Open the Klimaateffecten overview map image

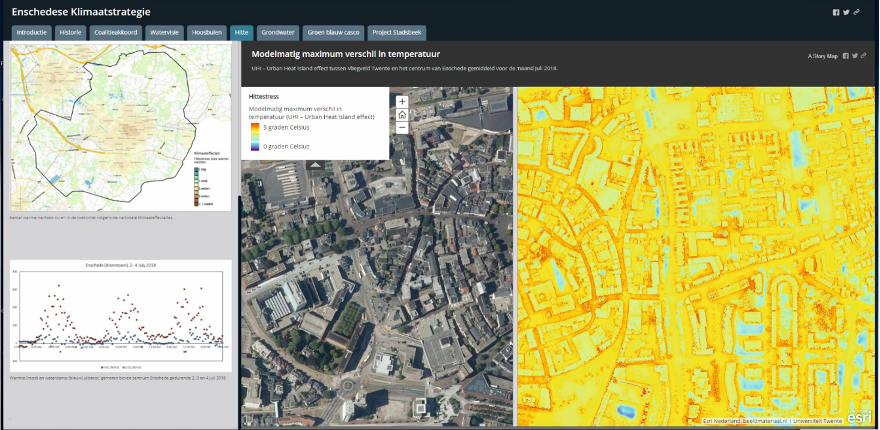pos(120,127)
